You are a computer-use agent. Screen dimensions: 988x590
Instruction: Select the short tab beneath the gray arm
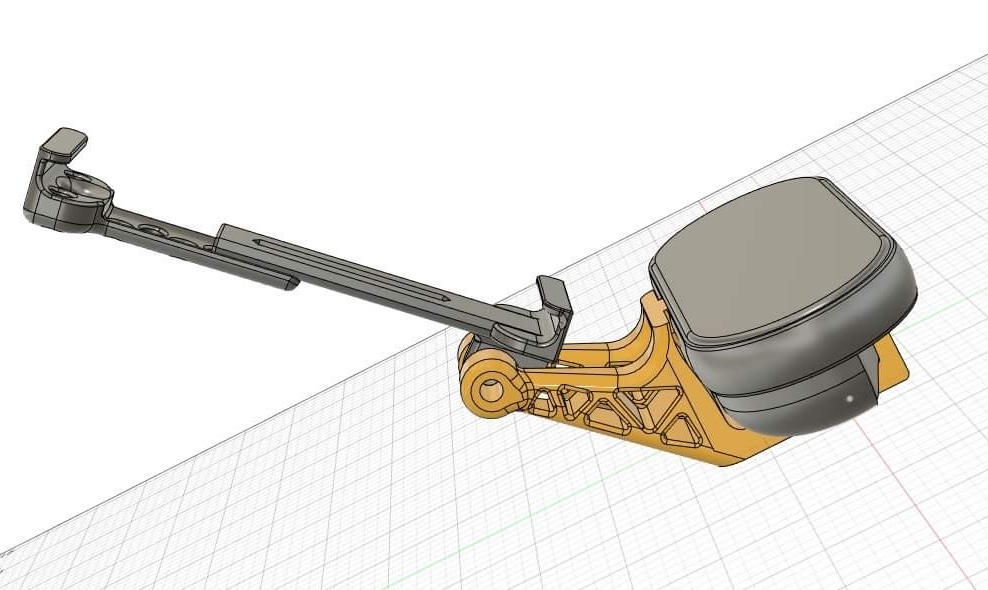pos(264,277)
